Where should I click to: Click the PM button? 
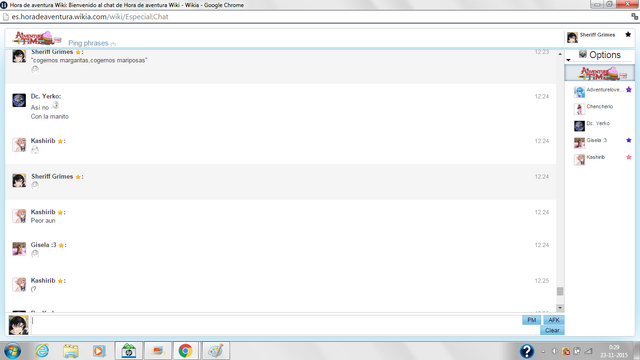coord(531,320)
